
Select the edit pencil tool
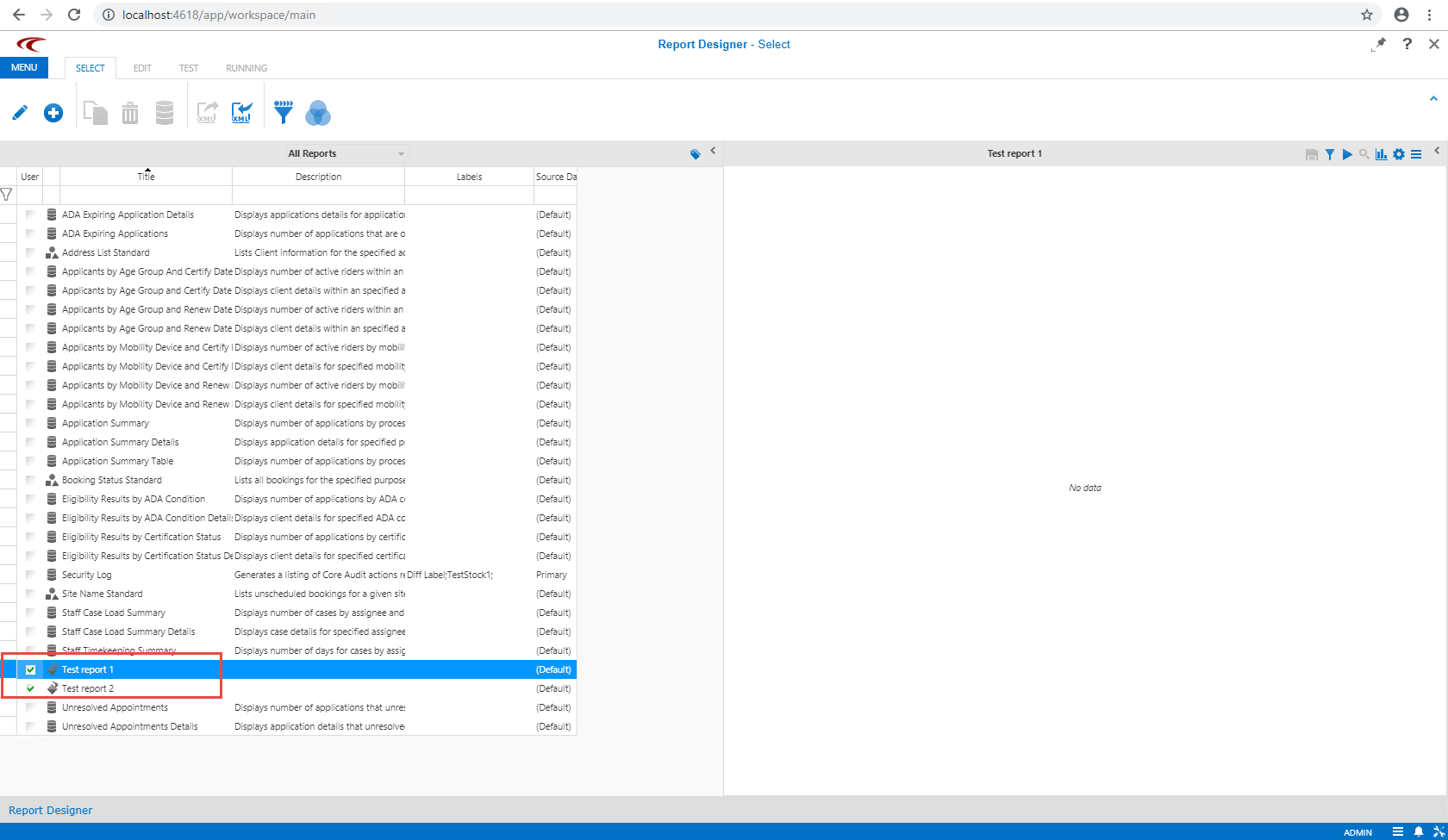point(20,112)
